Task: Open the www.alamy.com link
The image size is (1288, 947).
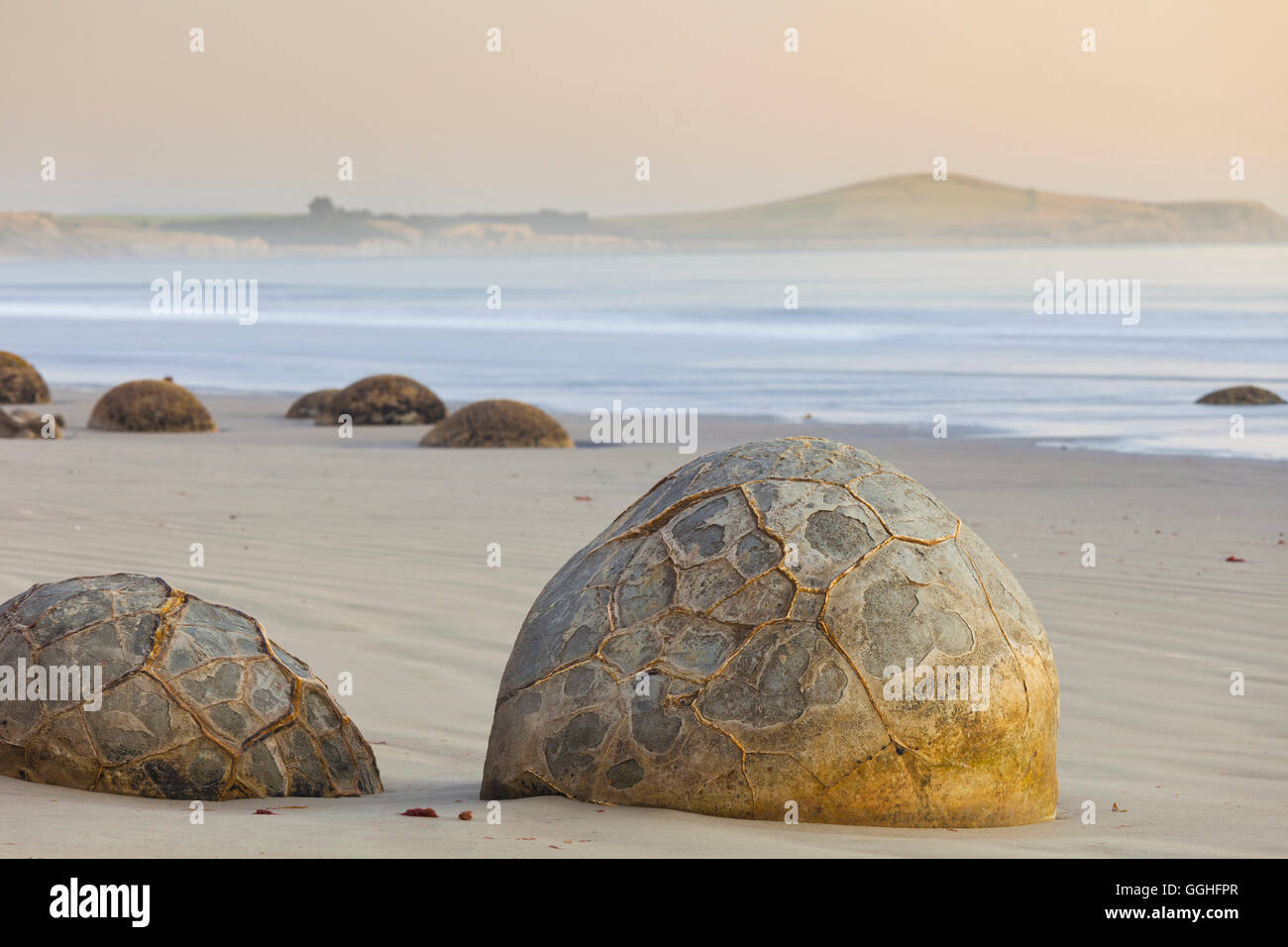Action: [x=1172, y=913]
